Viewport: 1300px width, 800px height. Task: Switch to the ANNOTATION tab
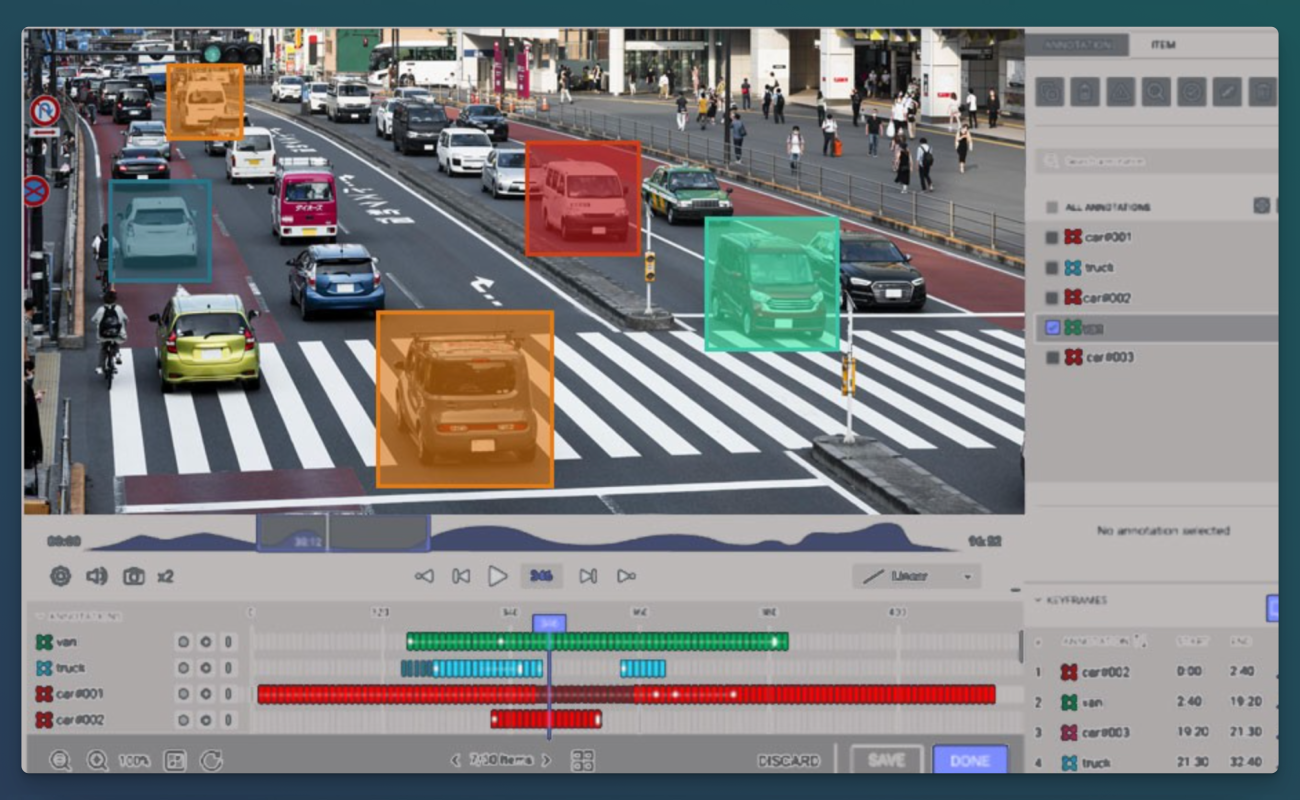coord(1077,45)
